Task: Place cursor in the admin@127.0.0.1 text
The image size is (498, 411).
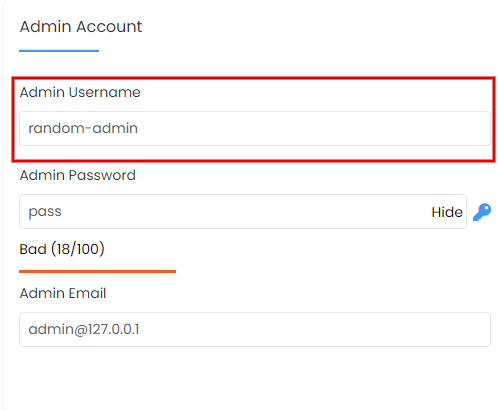Action: click(84, 330)
